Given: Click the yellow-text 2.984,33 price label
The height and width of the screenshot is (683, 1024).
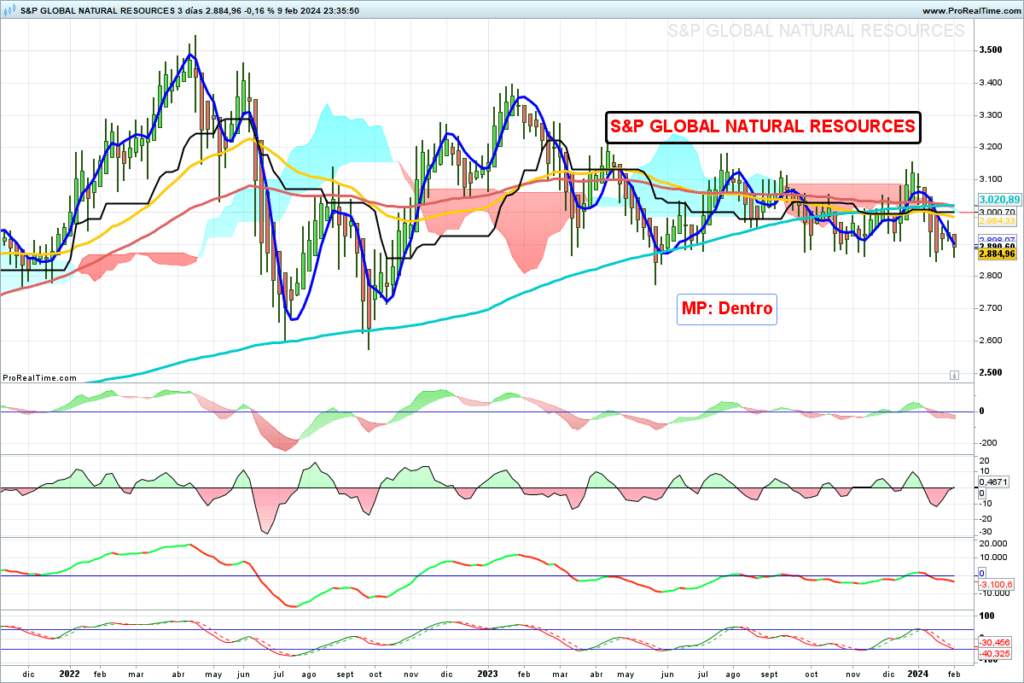Looking at the screenshot, I should pyautogui.click(x=997, y=221).
